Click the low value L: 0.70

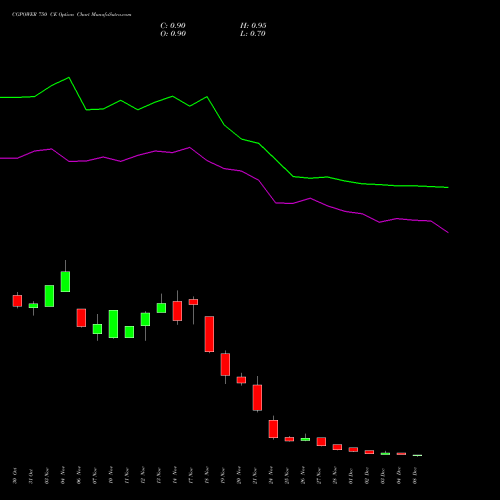(x=253, y=34)
